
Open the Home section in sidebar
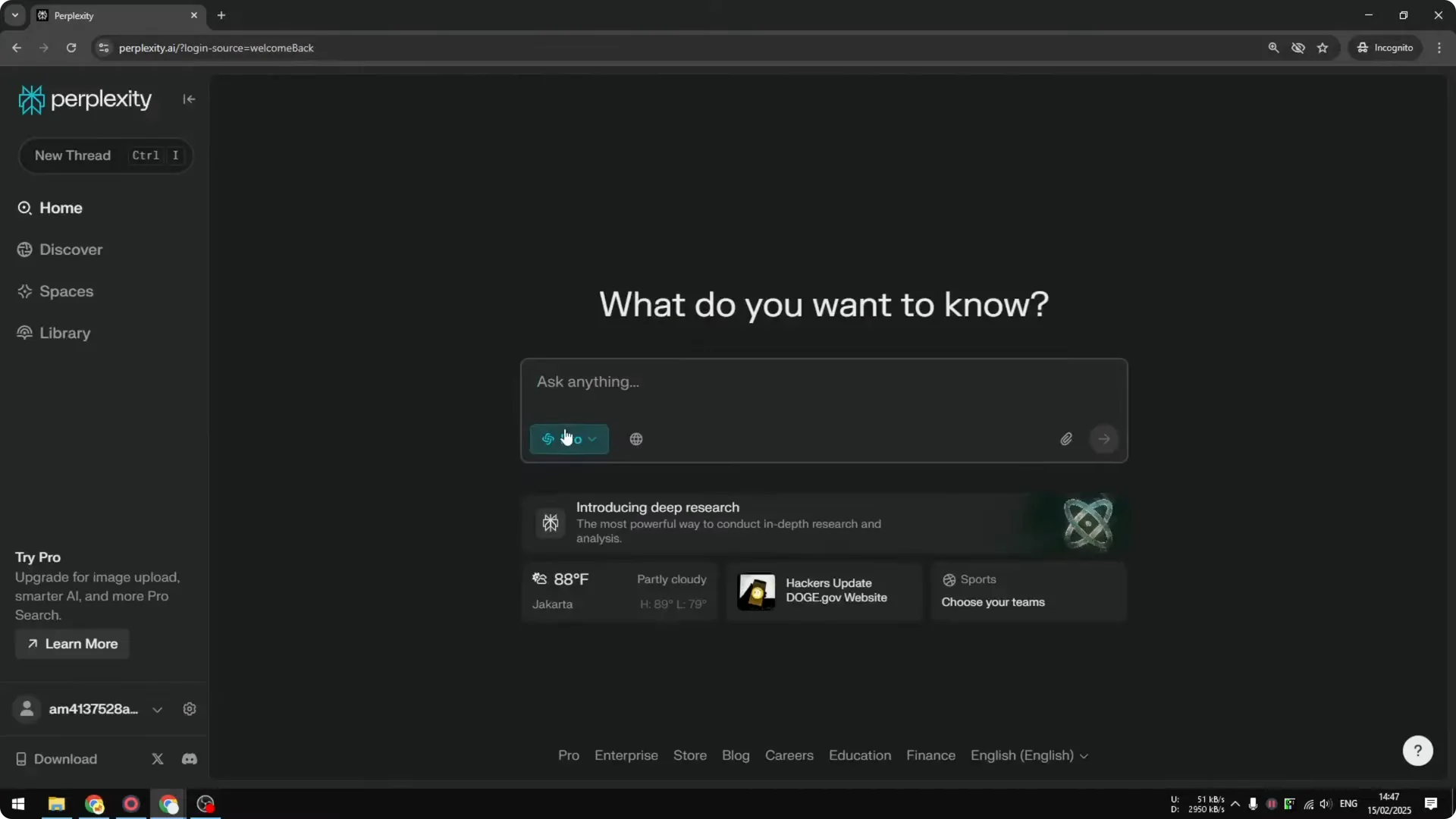pos(61,207)
